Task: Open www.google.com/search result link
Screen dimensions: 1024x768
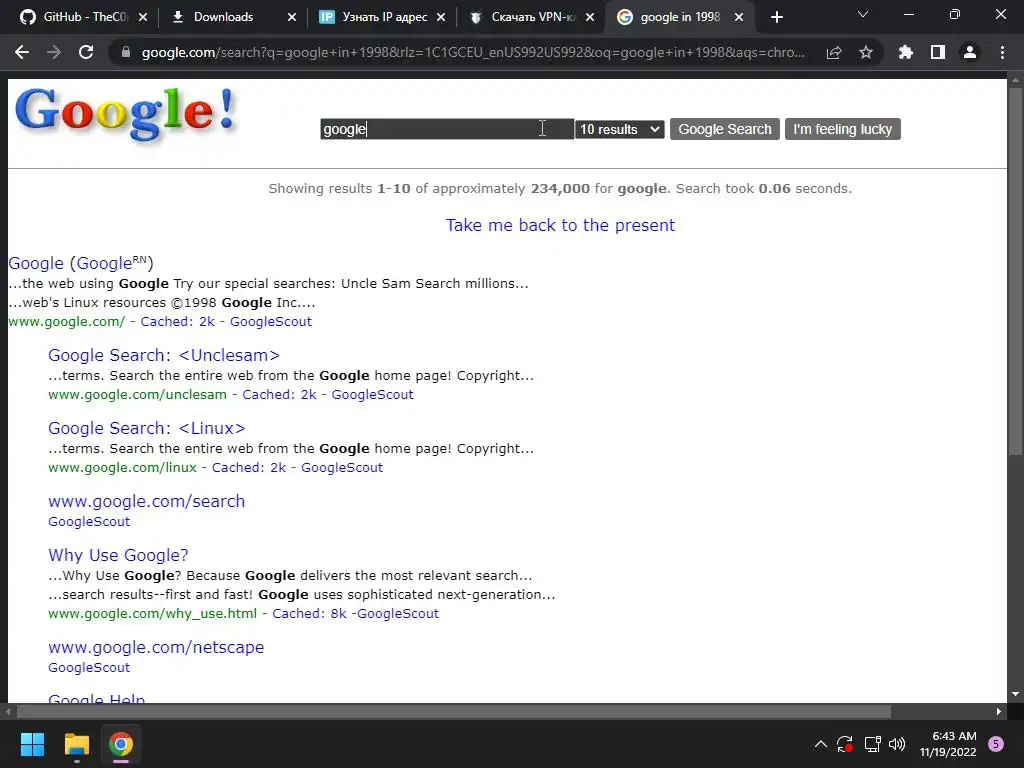Action: click(x=147, y=501)
